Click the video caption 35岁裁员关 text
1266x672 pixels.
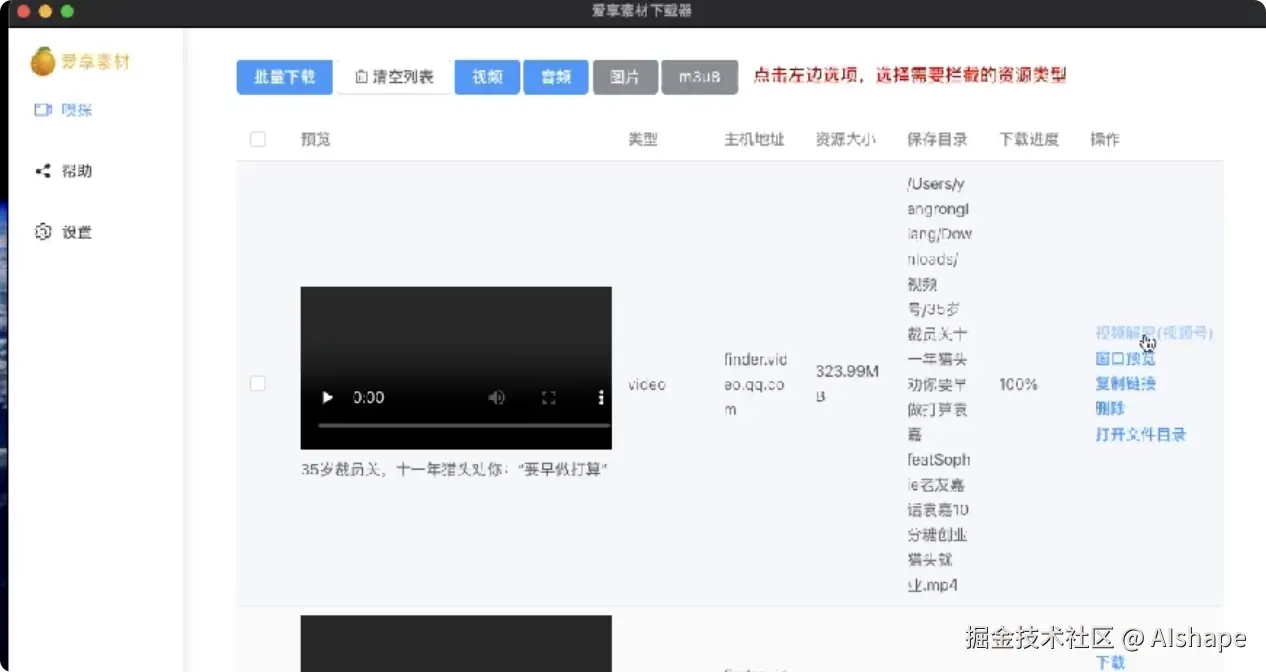455,469
